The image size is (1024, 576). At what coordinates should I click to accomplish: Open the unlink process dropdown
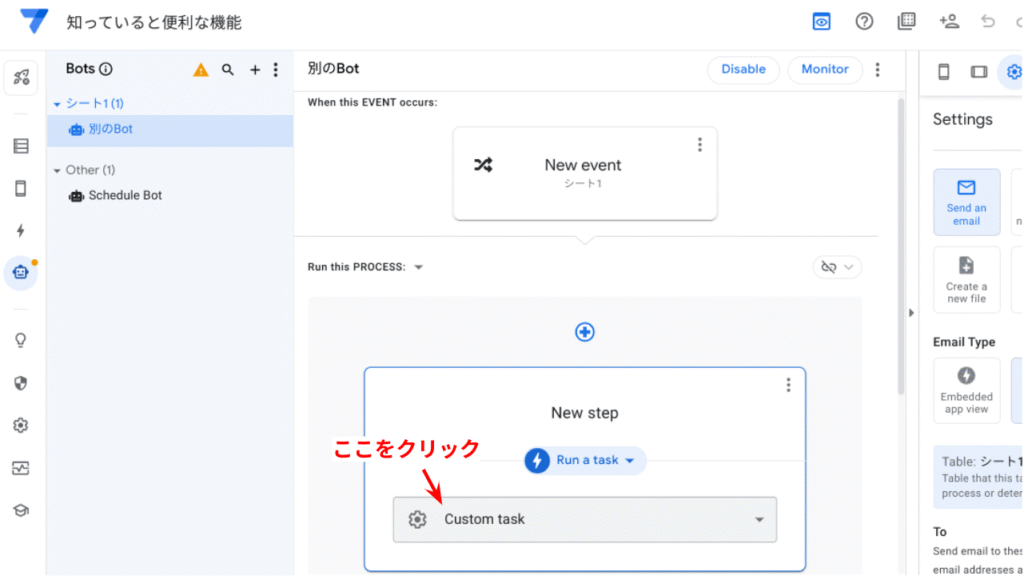(x=837, y=266)
